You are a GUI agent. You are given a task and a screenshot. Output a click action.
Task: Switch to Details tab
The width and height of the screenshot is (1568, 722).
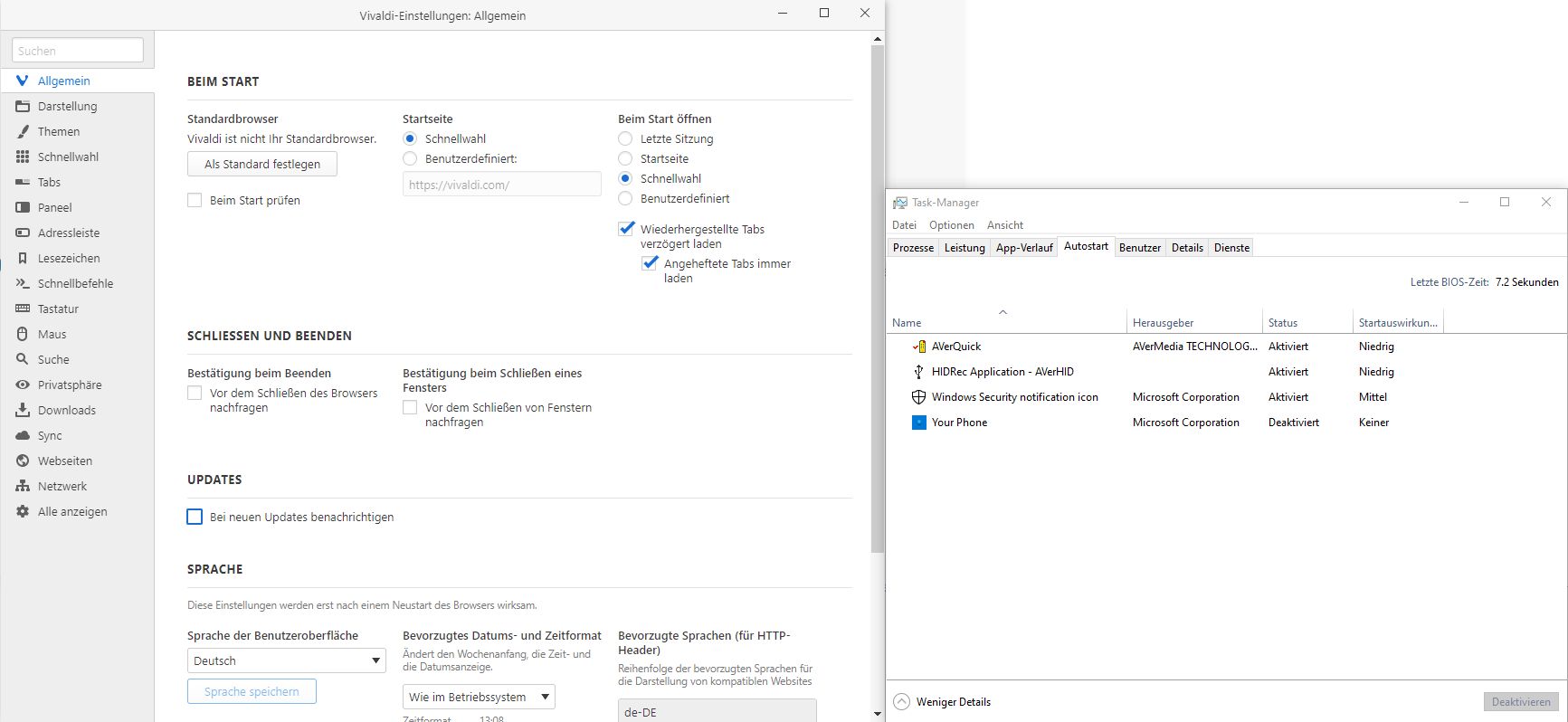(x=1187, y=247)
